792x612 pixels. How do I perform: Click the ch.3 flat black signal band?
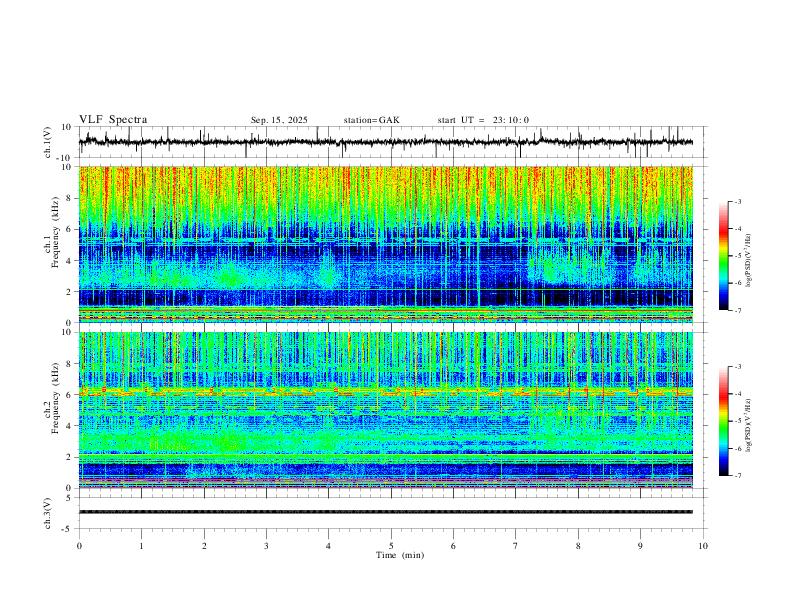click(385, 512)
